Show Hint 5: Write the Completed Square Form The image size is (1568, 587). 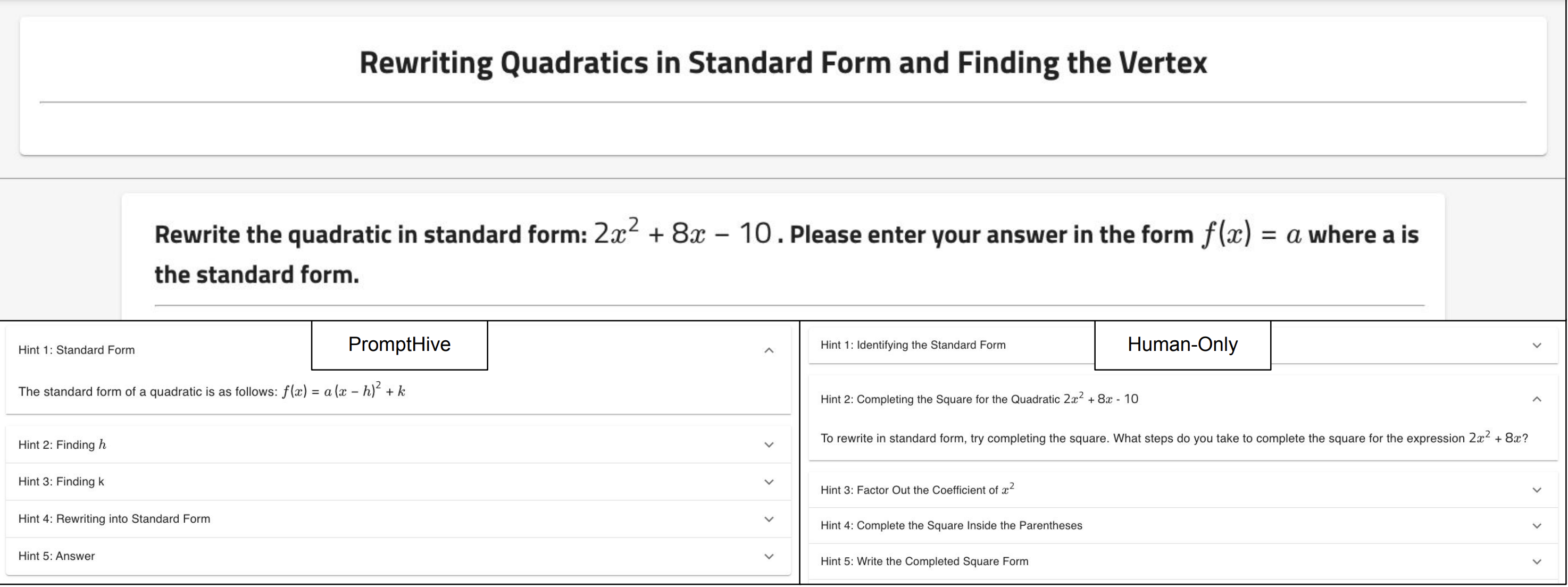(x=924, y=561)
